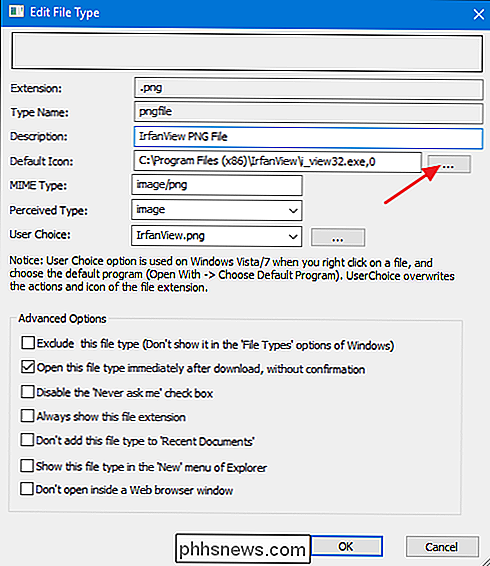490x566 pixels.
Task: Check the Exclude this file type option
Action: click(28, 343)
